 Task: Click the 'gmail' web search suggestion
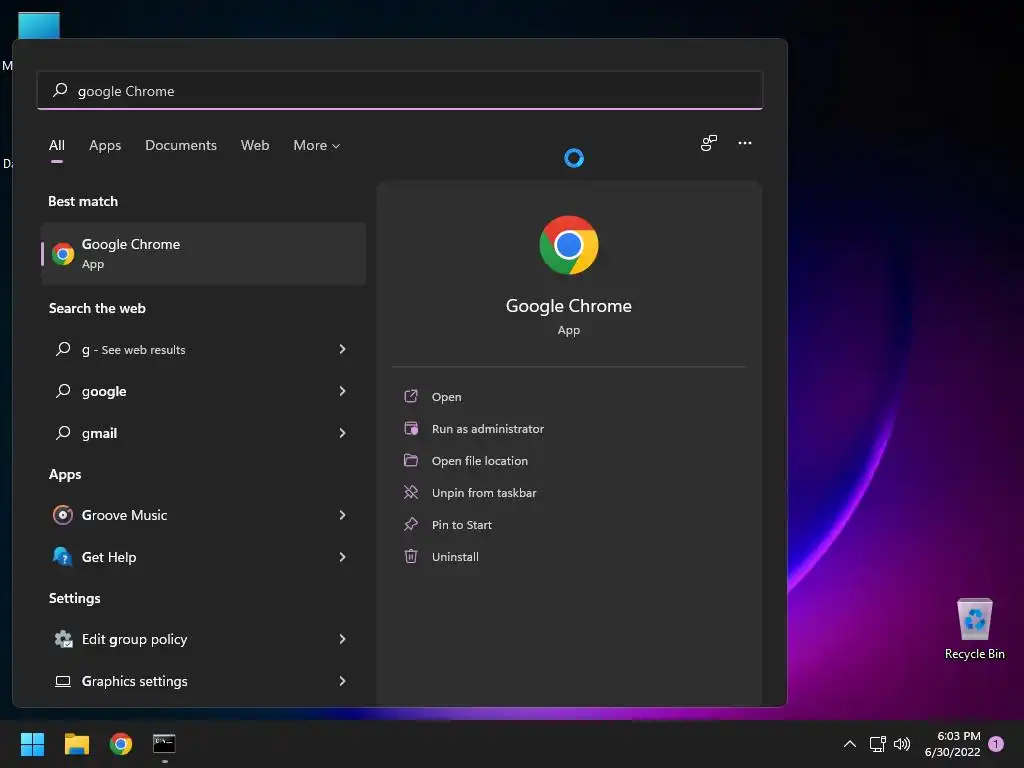[99, 433]
